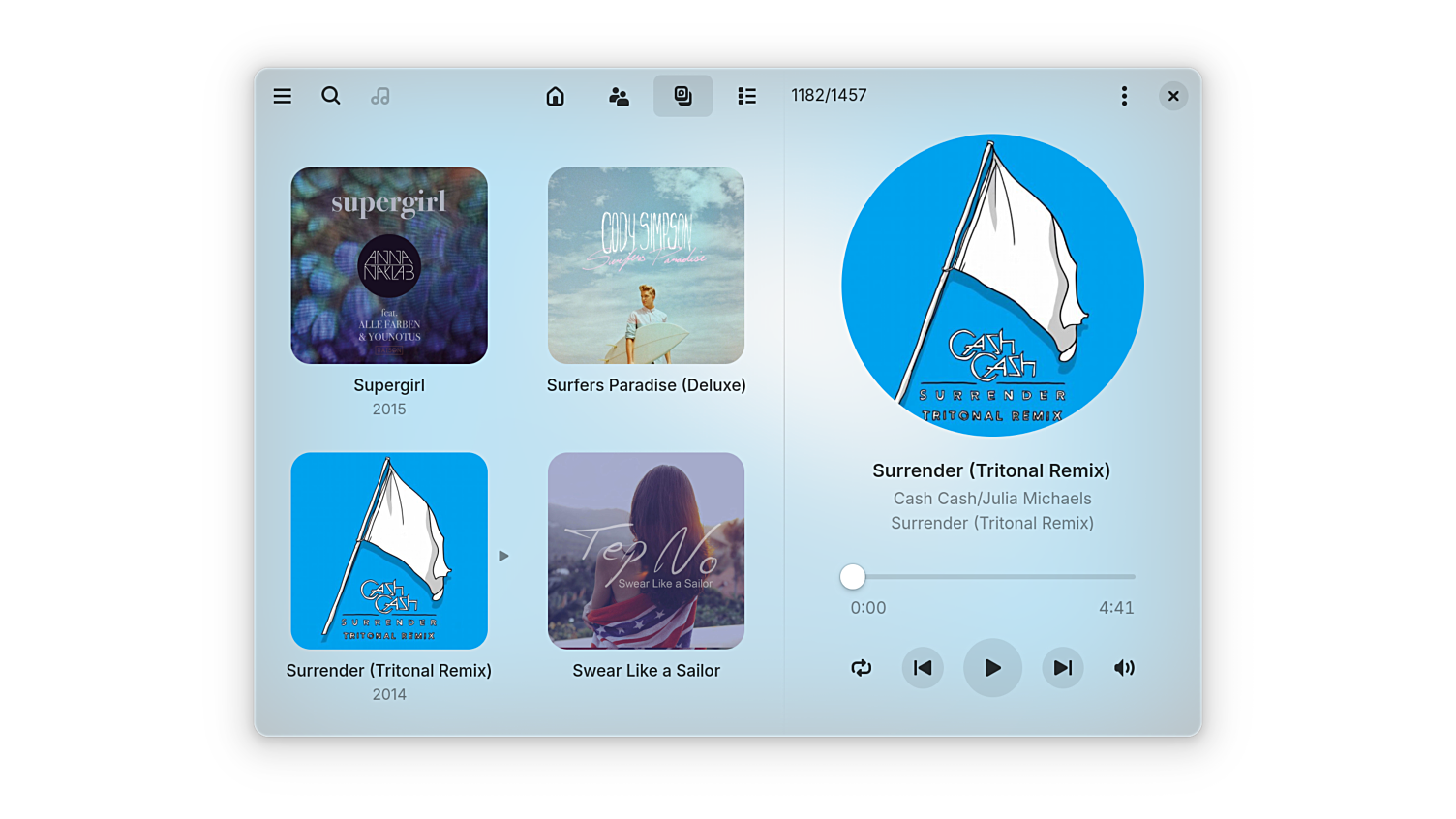Go to the Home view
Screen dimensions: 1456x819
[x=555, y=96]
